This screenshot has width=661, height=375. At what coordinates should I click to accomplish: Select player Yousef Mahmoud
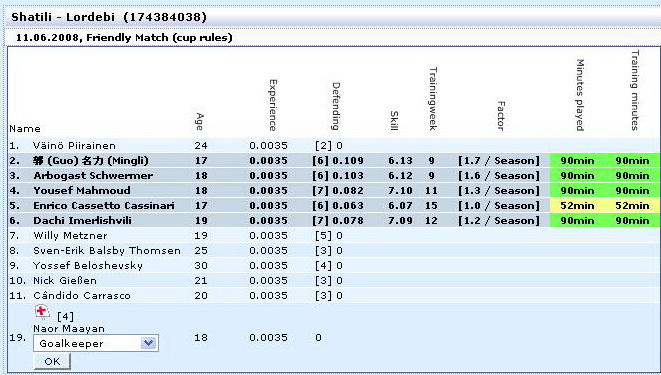coord(82,190)
